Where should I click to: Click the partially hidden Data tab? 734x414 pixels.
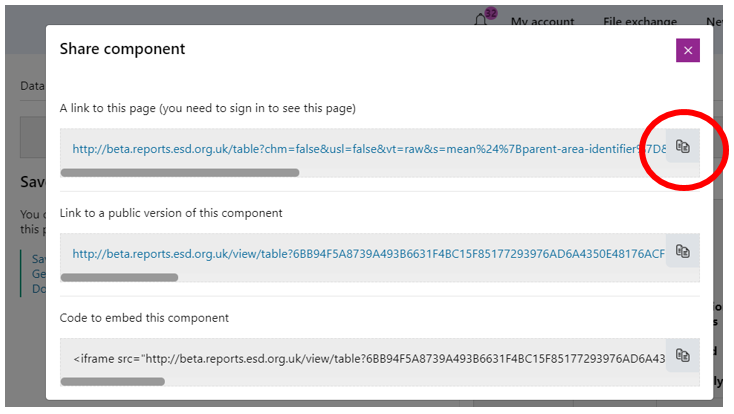pyautogui.click(x=32, y=86)
